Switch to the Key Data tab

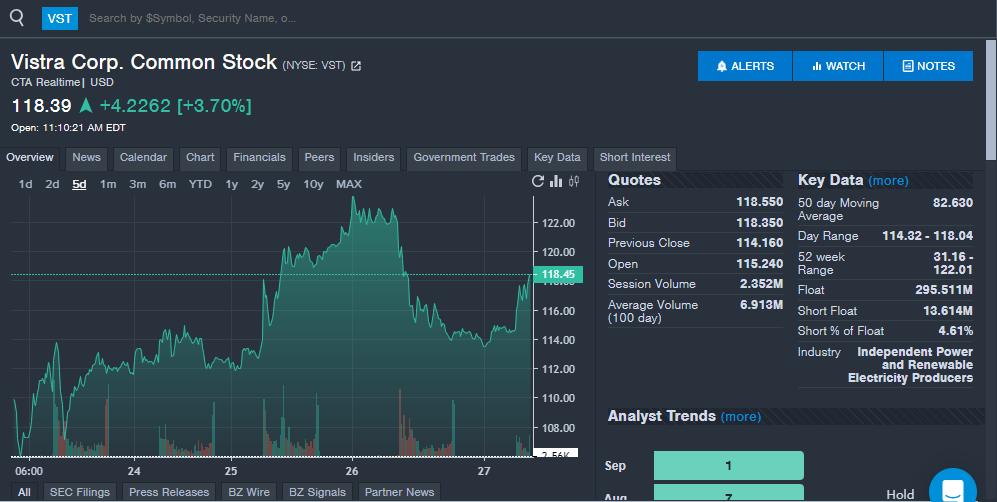tap(557, 158)
